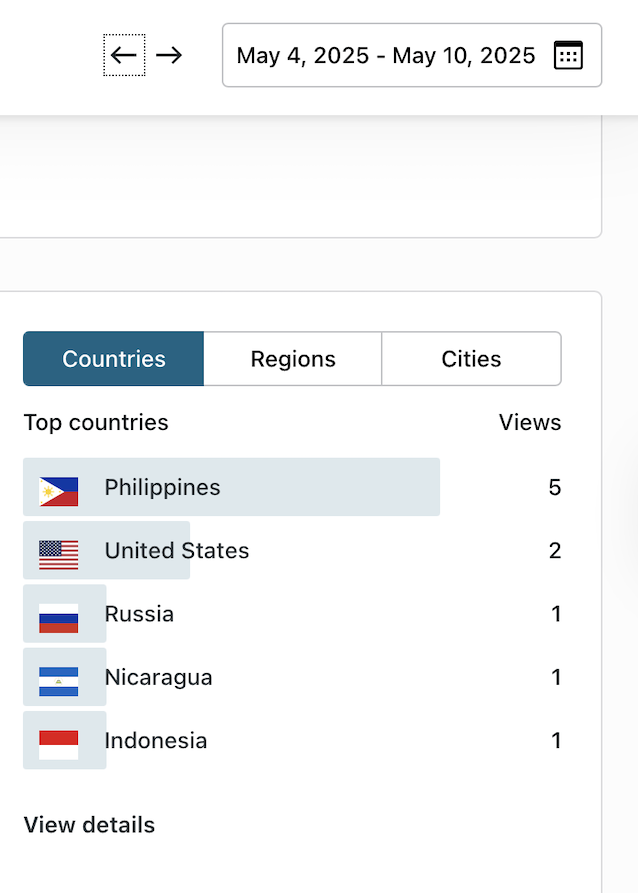Image resolution: width=638 pixels, height=893 pixels.
Task: Open the View details link
Action: pyautogui.click(x=89, y=825)
